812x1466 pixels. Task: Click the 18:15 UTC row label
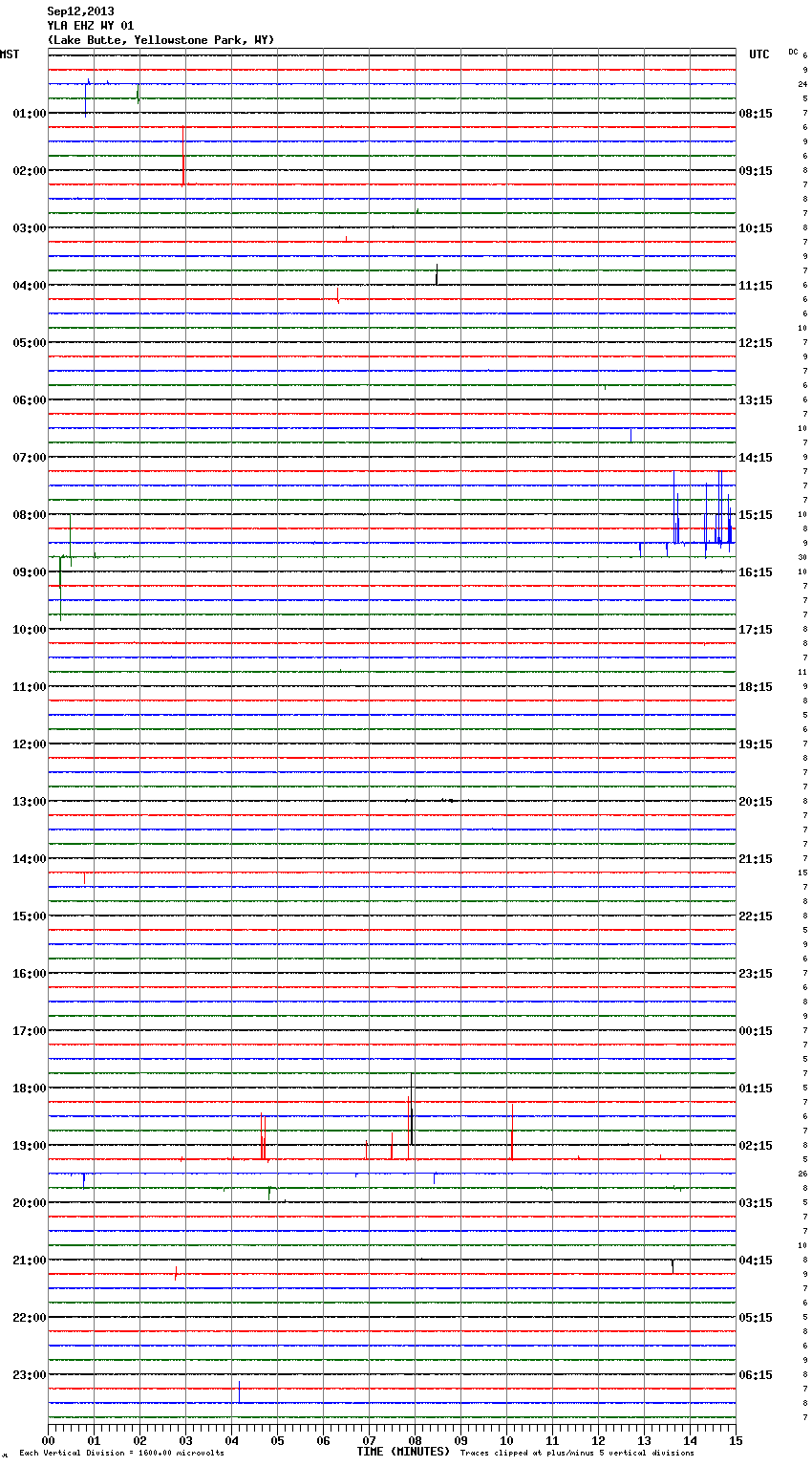[x=756, y=687]
